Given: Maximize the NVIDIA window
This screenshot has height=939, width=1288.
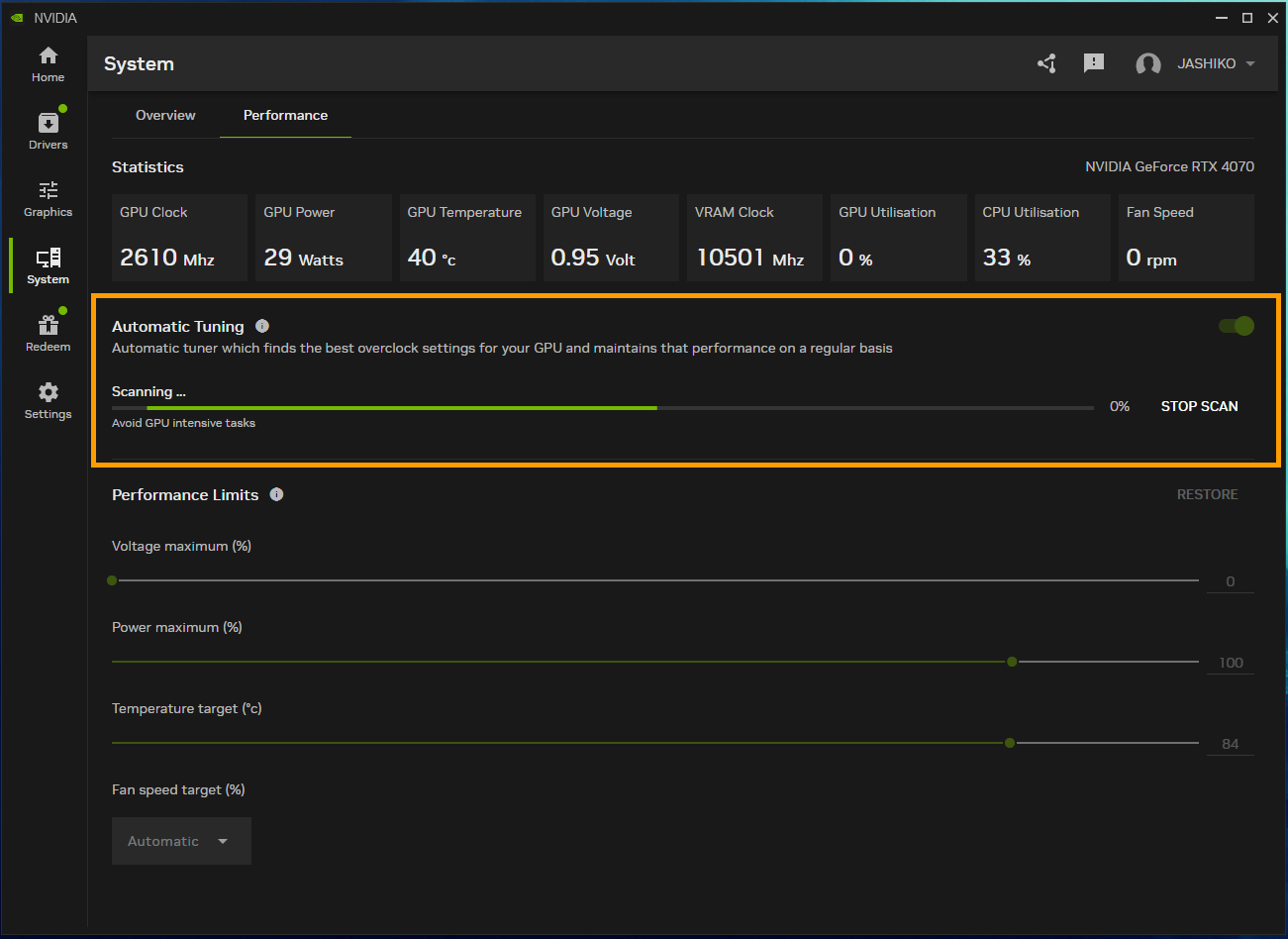Looking at the screenshot, I should pos(1247,18).
